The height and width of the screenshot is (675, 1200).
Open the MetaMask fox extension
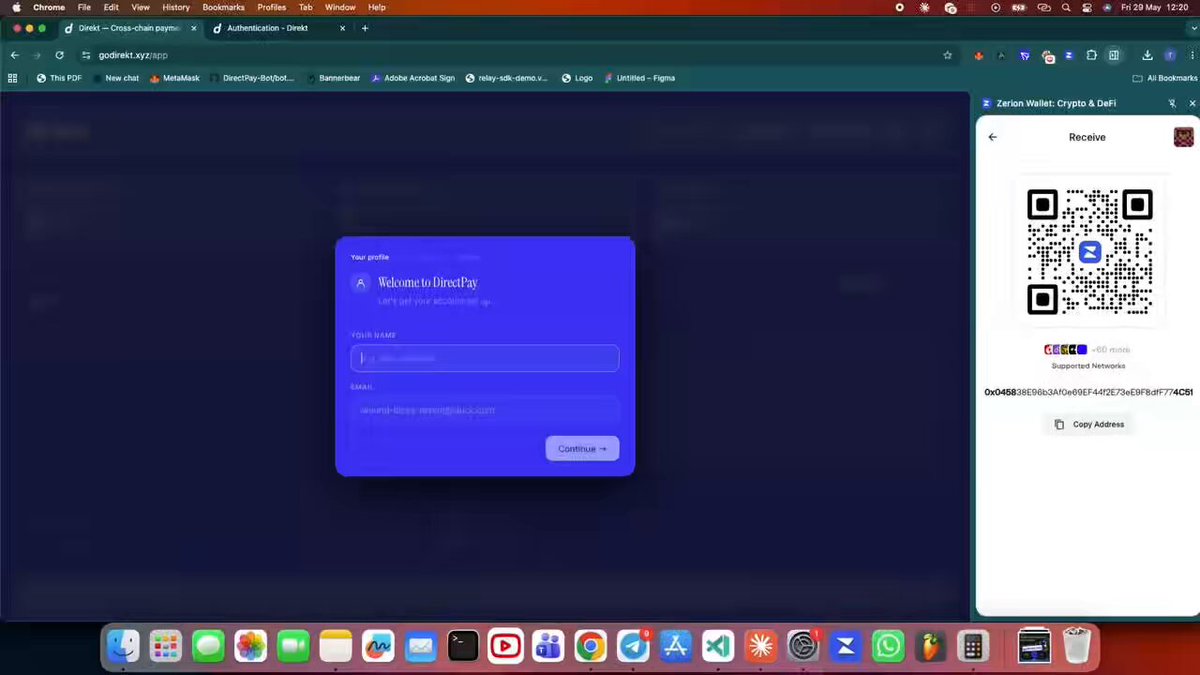[x=979, y=56]
